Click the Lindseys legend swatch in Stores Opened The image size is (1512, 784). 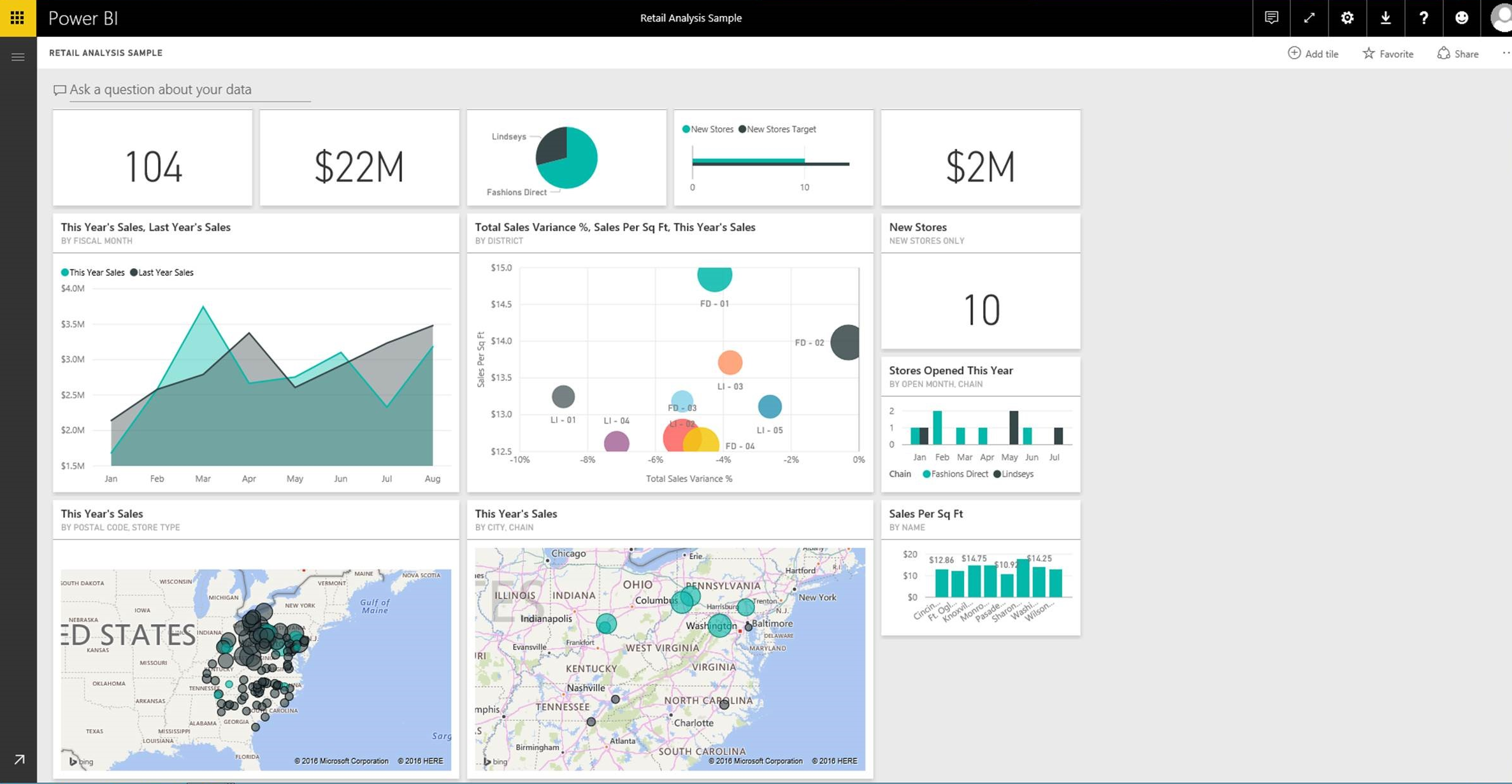click(997, 474)
